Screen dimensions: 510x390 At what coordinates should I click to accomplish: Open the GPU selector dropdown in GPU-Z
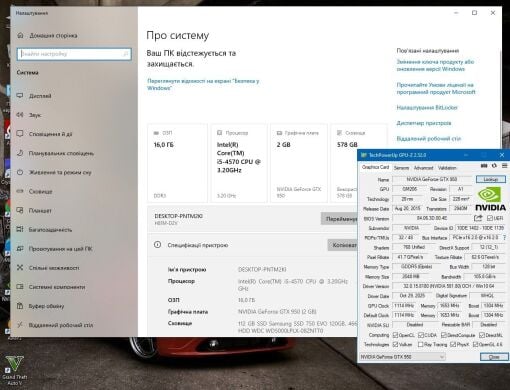(402, 357)
